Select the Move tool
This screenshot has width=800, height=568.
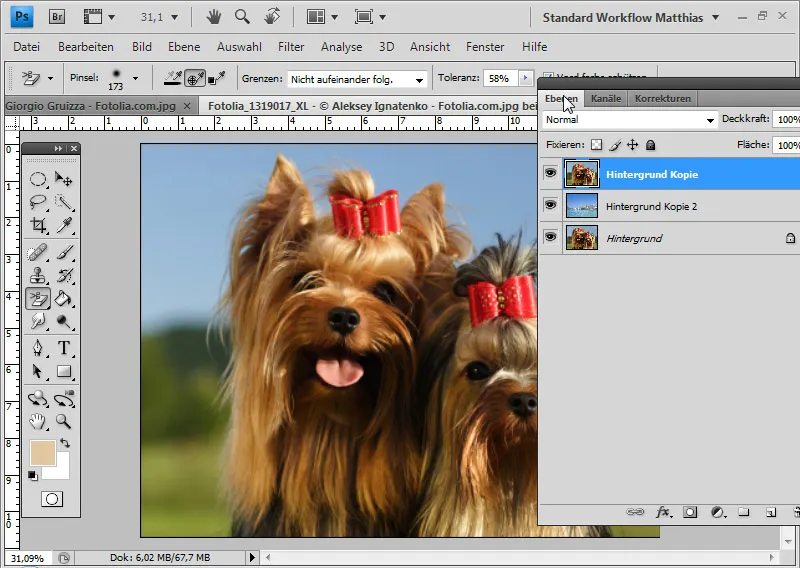click(64, 179)
